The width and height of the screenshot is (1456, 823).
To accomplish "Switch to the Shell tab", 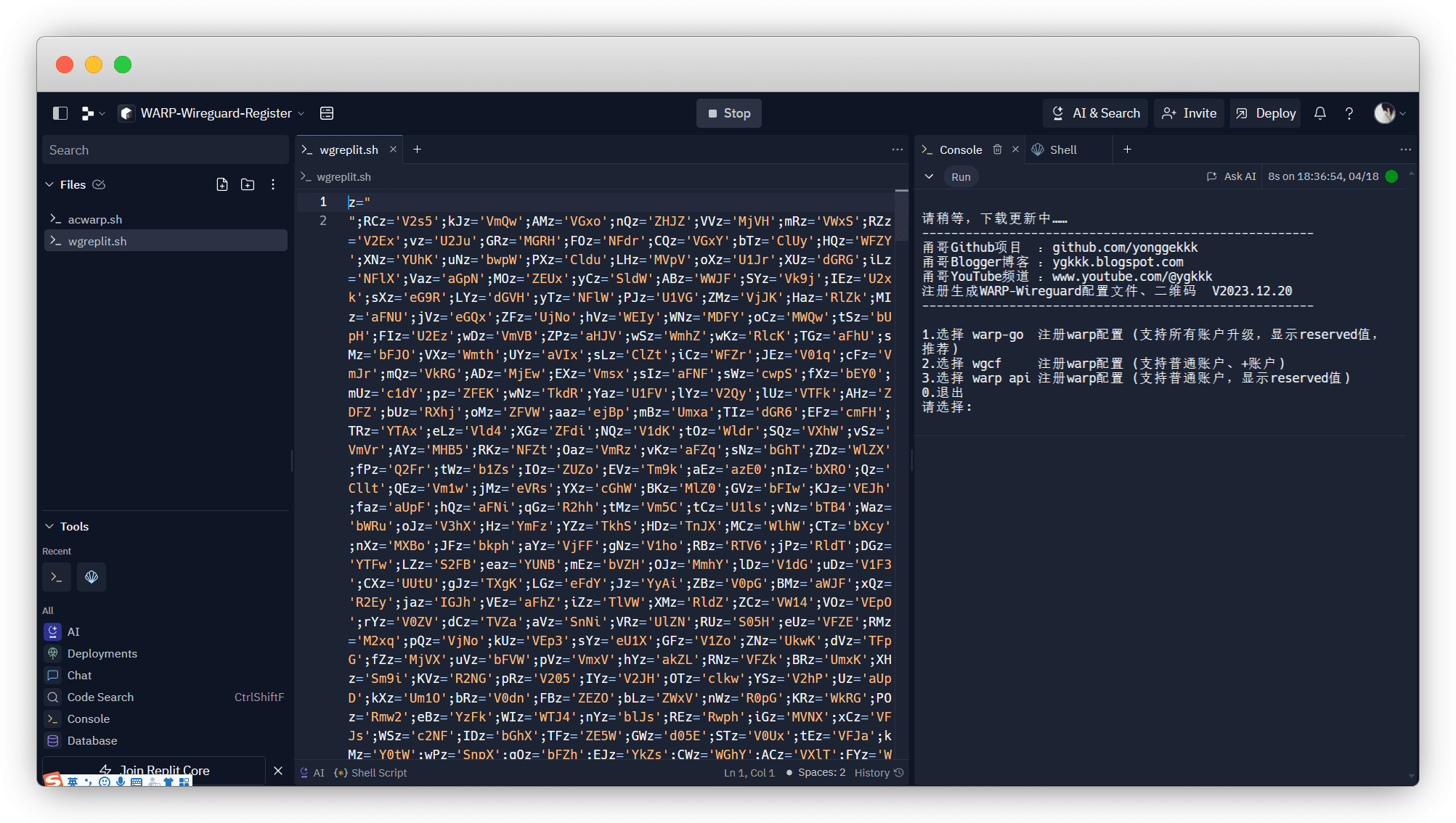I will click(1062, 150).
